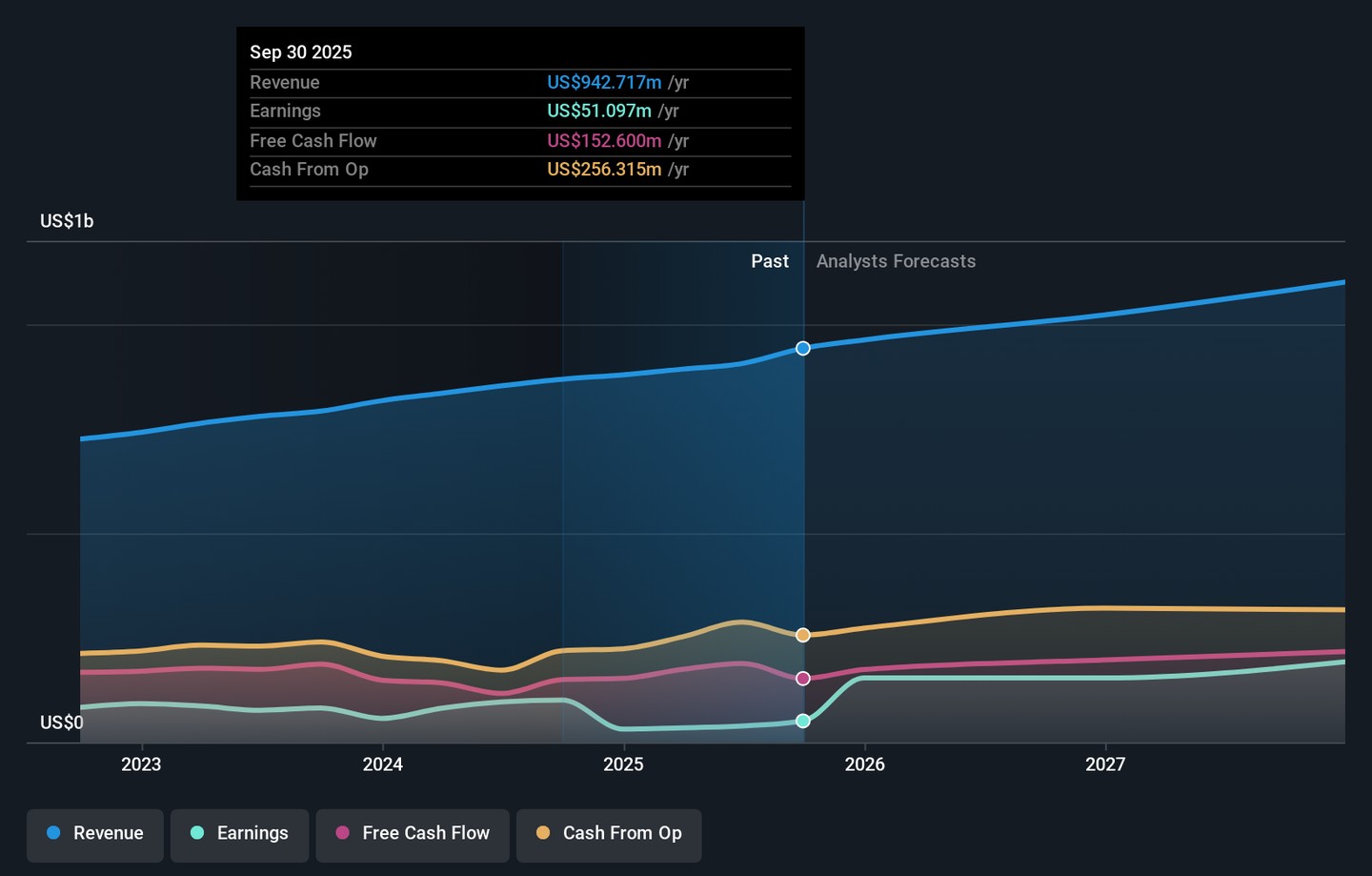Click the orange Cash From Op legend dot
Viewport: 1372px width, 876px height.
tap(543, 833)
